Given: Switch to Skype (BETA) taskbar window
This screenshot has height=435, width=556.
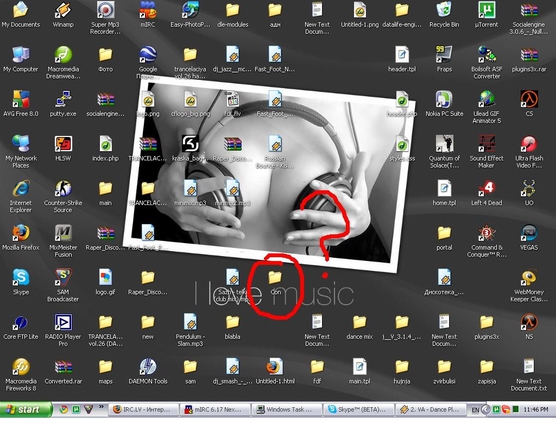Looking at the screenshot, I should (x=358, y=409).
